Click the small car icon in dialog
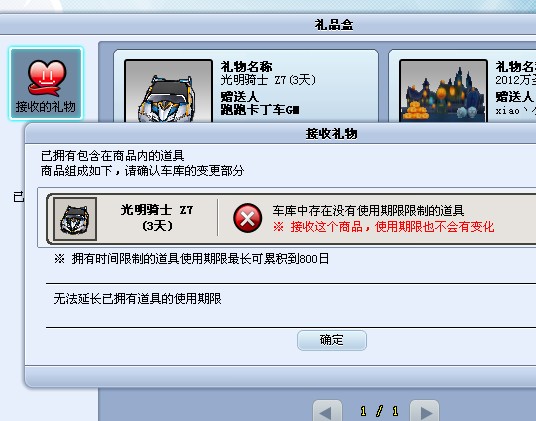The height and width of the screenshot is (421, 536). coord(75,219)
